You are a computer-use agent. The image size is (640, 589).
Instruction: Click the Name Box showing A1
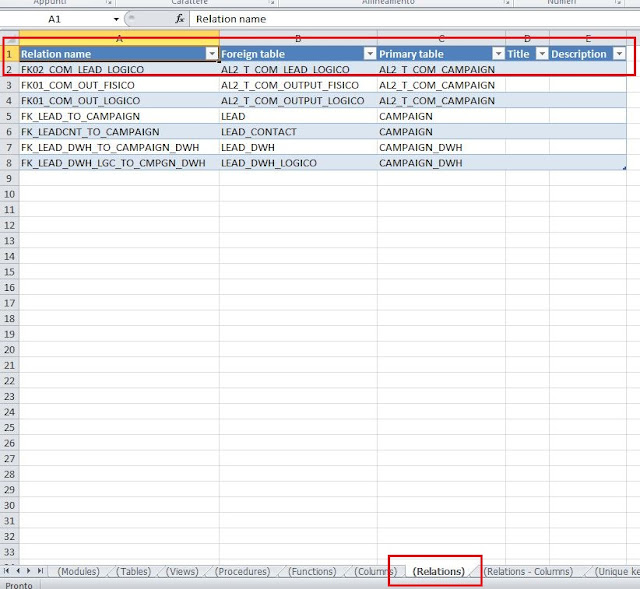coord(55,19)
